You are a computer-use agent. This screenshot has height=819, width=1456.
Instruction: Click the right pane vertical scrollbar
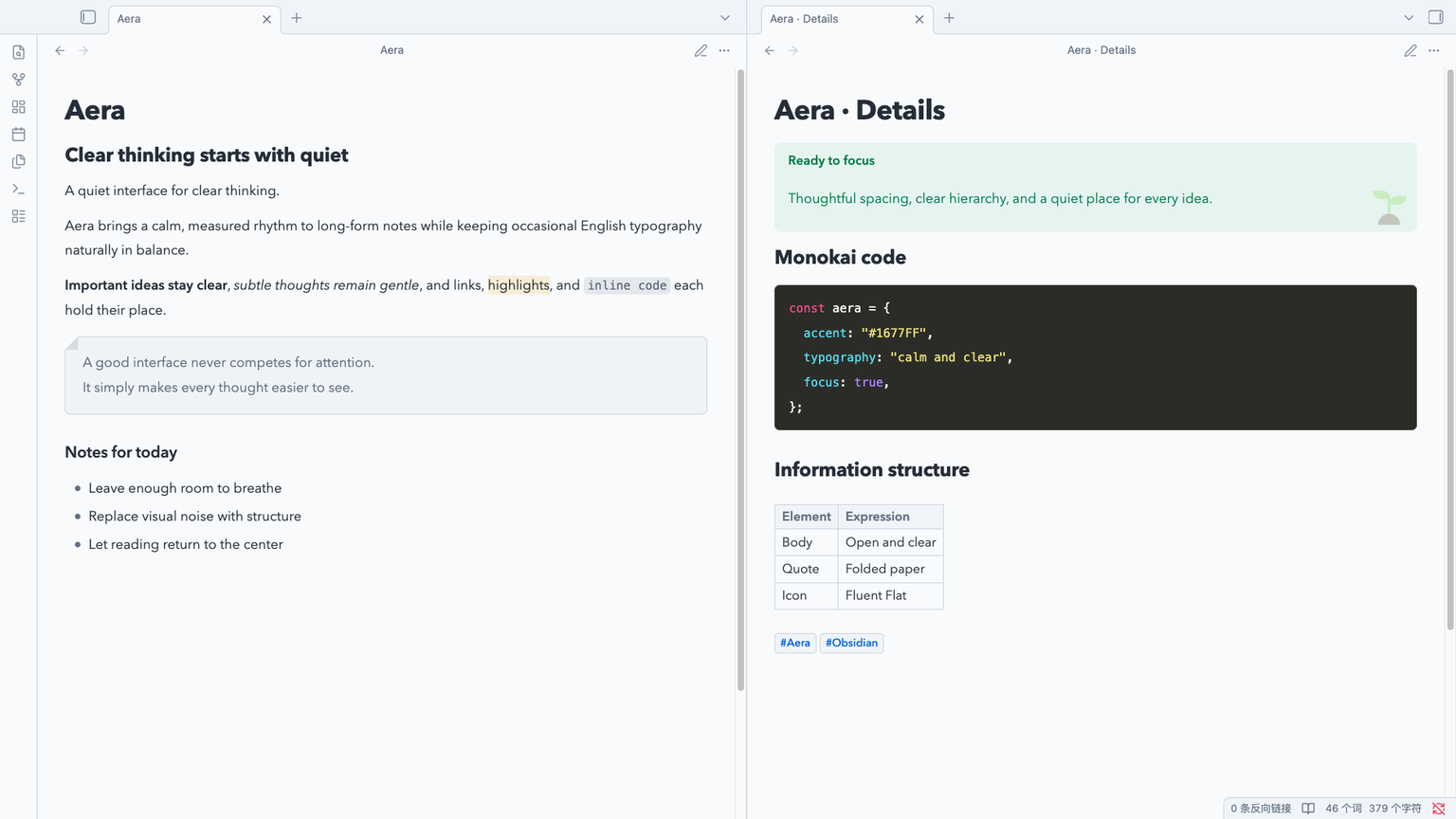point(1449,349)
